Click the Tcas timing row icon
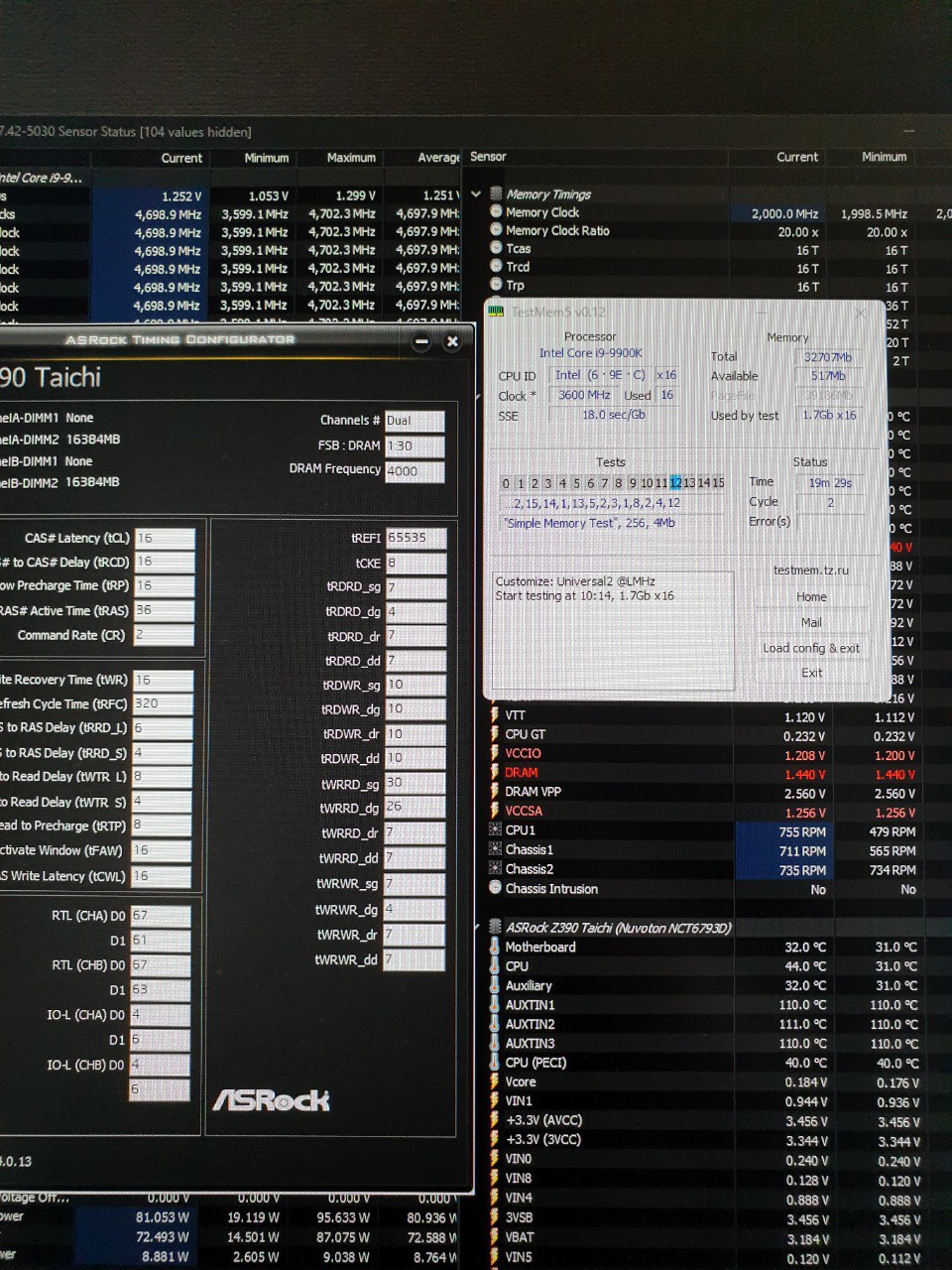952x1270 pixels. point(496,248)
